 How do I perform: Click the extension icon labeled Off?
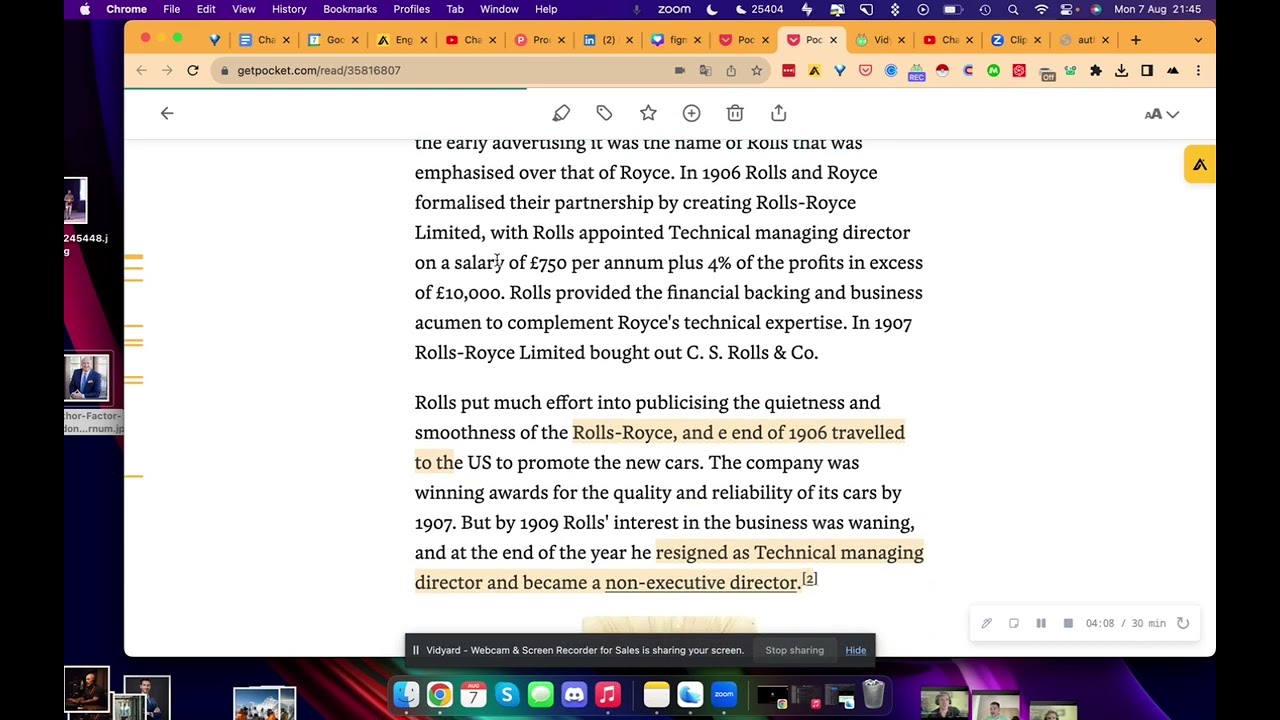[1046, 73]
